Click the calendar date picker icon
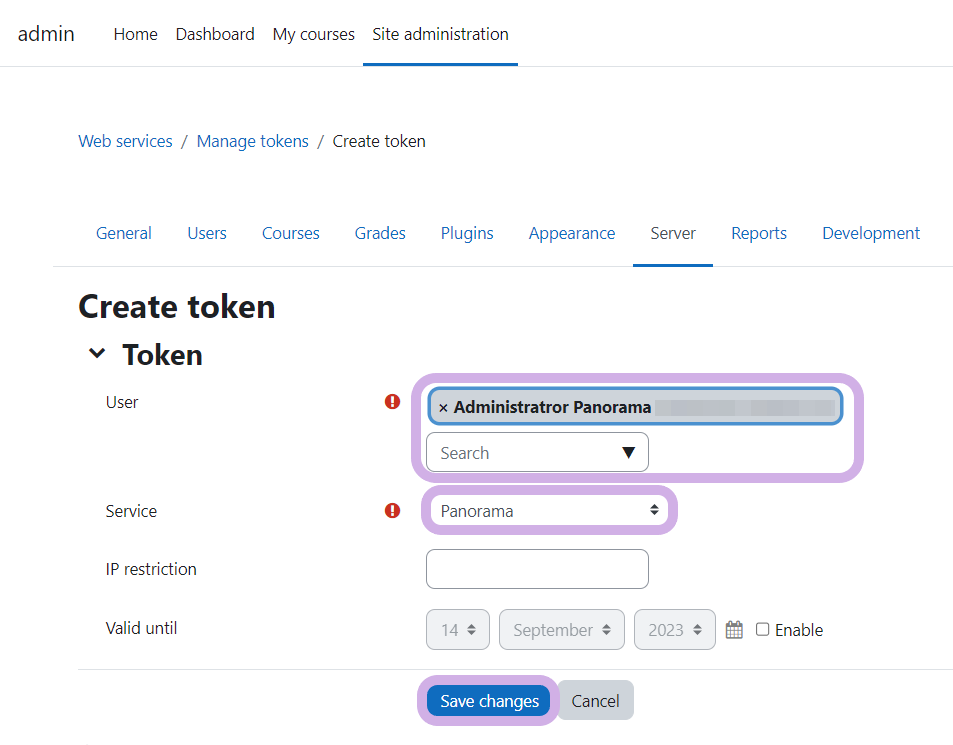Image resolution: width=953 pixels, height=745 pixels. (734, 630)
